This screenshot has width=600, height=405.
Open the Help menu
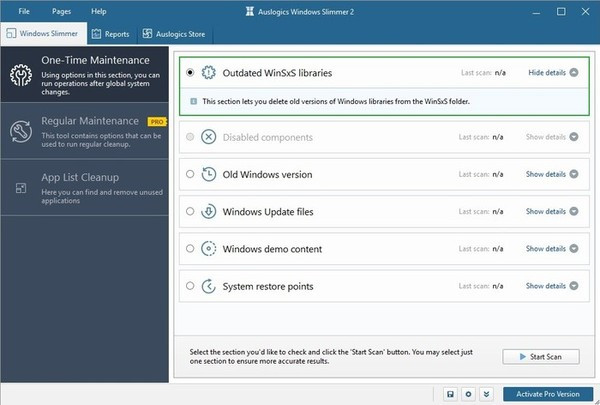point(98,11)
